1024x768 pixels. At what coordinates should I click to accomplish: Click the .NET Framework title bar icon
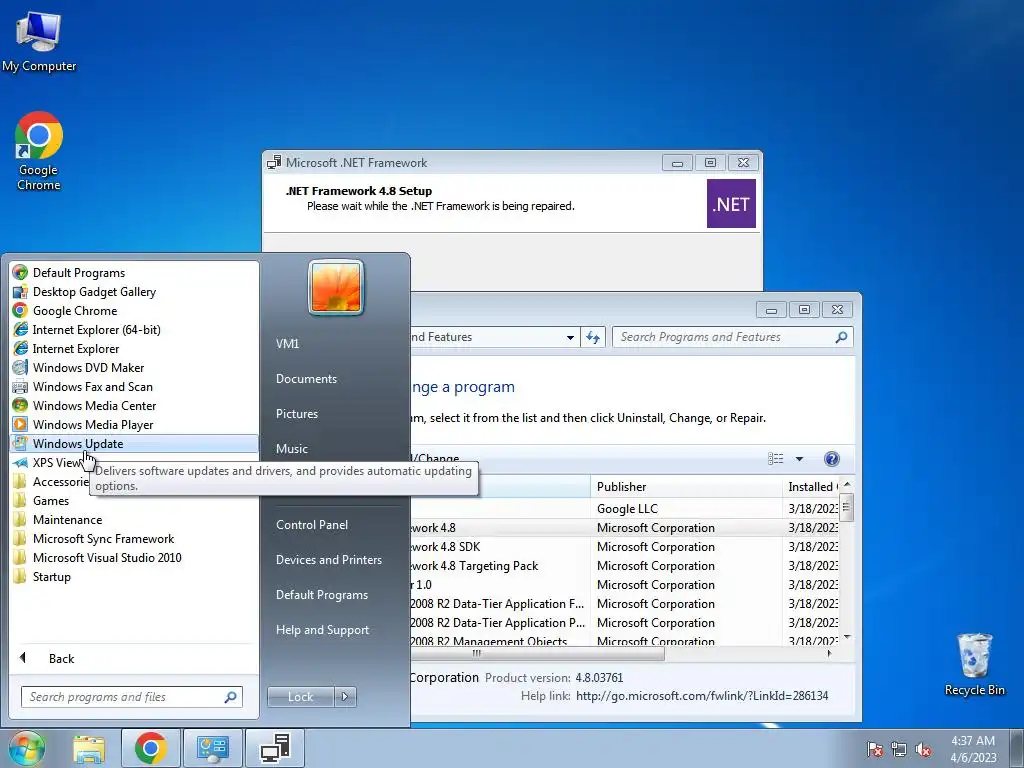point(274,163)
